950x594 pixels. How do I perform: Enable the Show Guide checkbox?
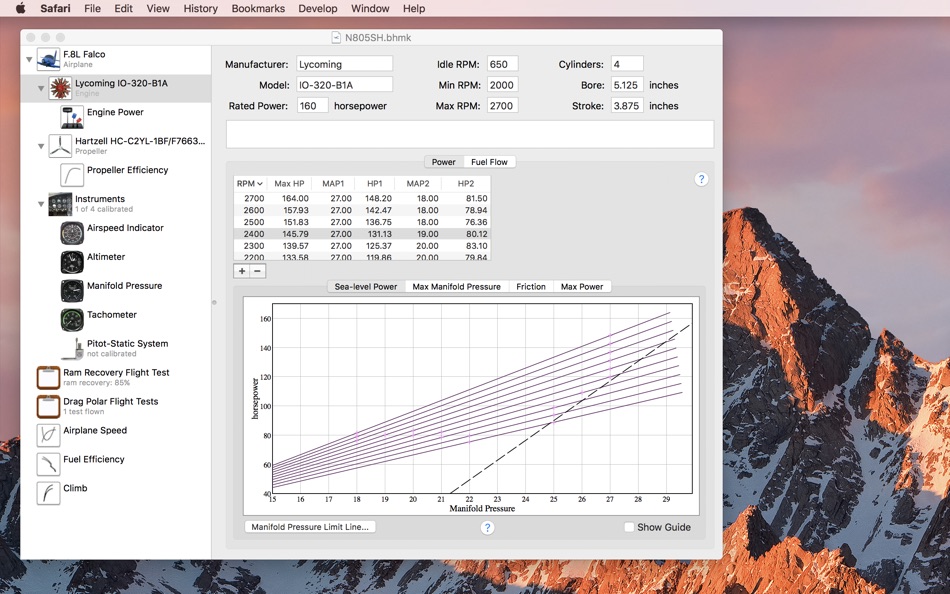coord(629,527)
